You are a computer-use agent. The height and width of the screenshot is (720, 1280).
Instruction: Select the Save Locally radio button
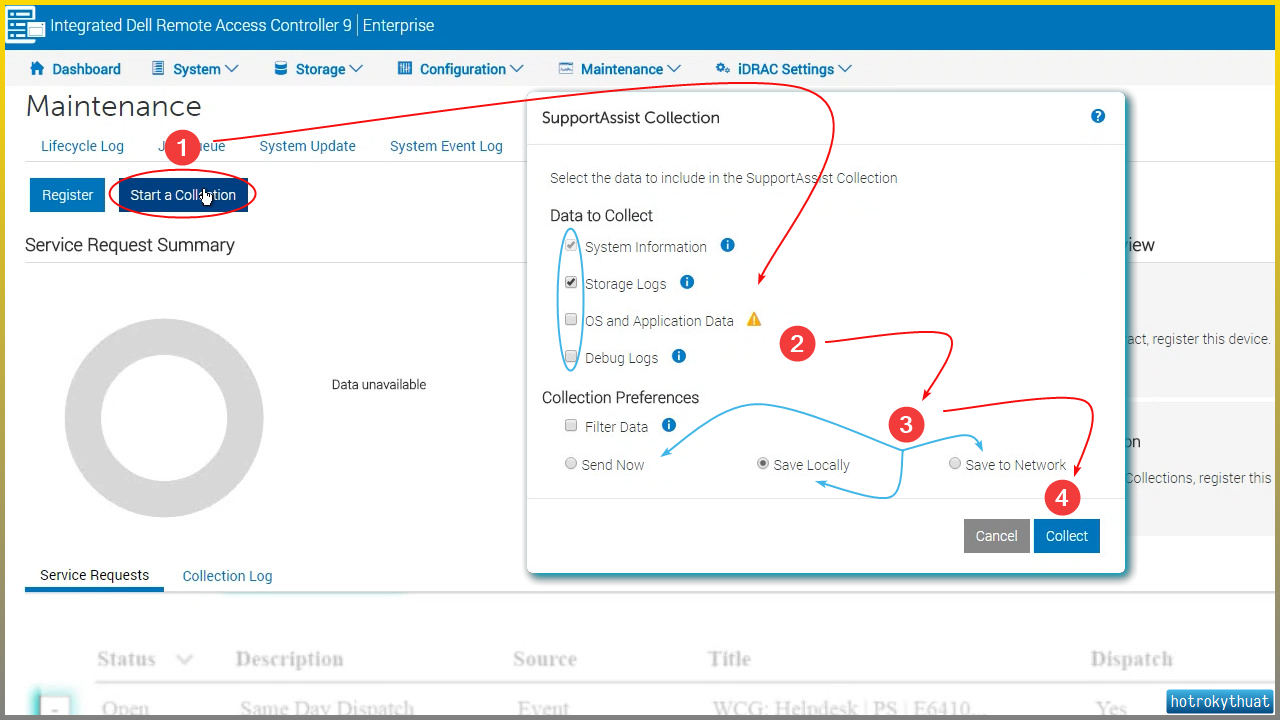coord(763,464)
